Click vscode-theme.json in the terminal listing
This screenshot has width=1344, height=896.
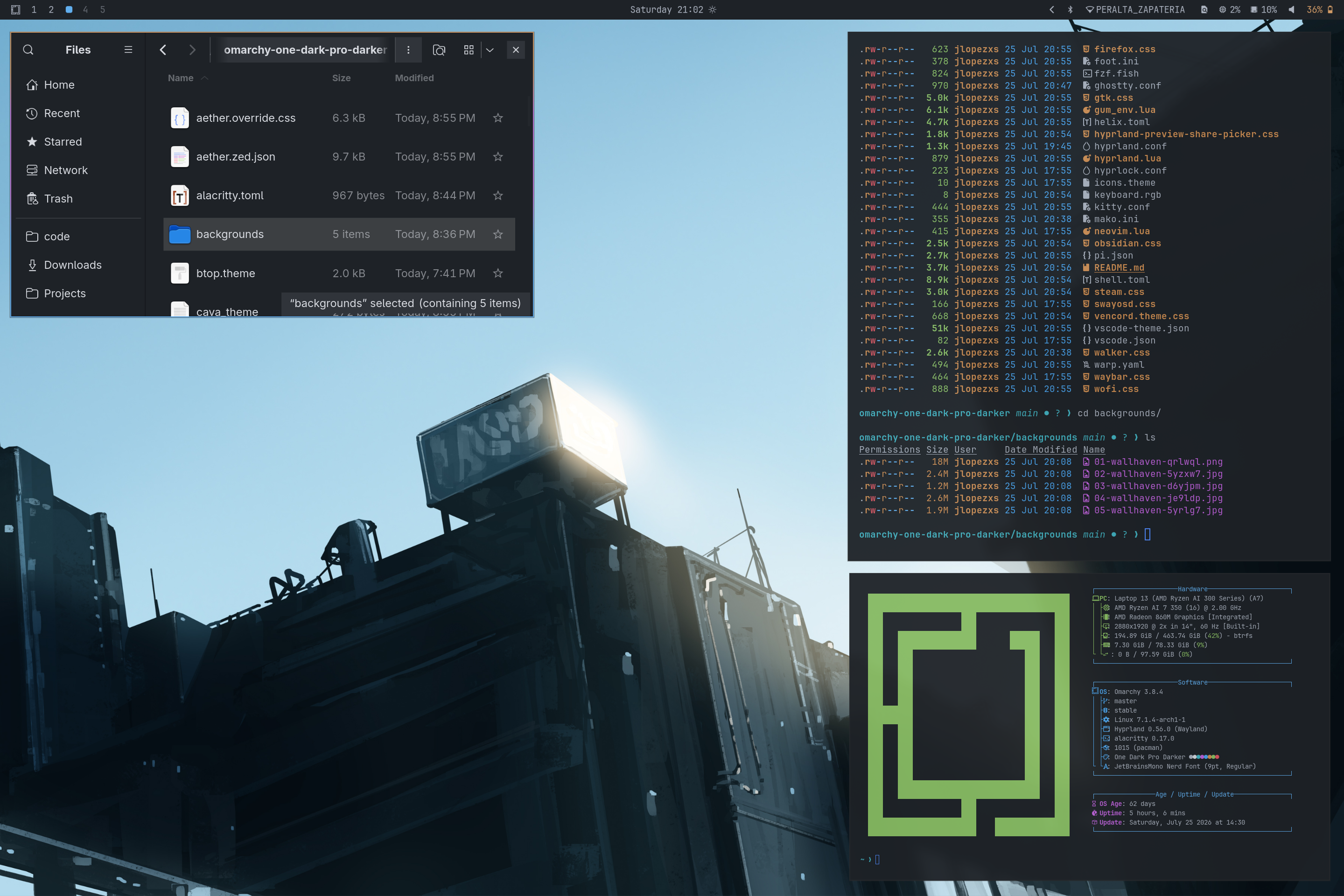1141,329
